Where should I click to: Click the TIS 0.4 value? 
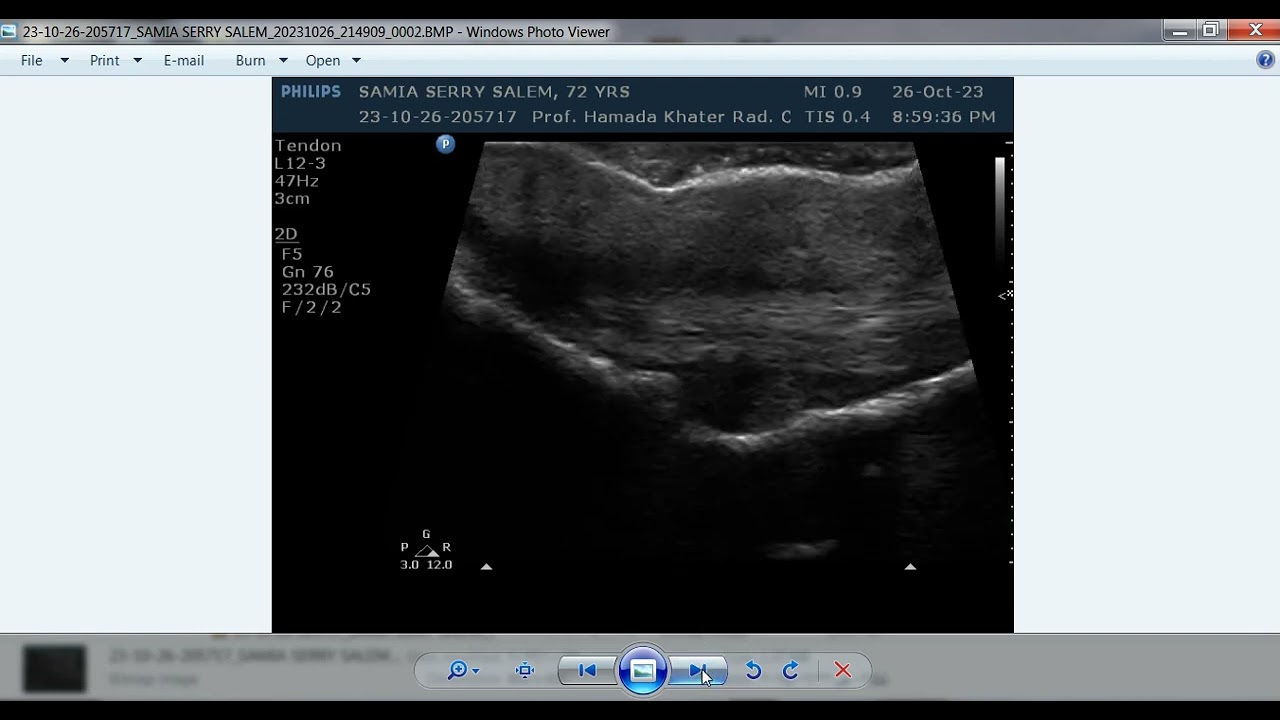(x=837, y=117)
